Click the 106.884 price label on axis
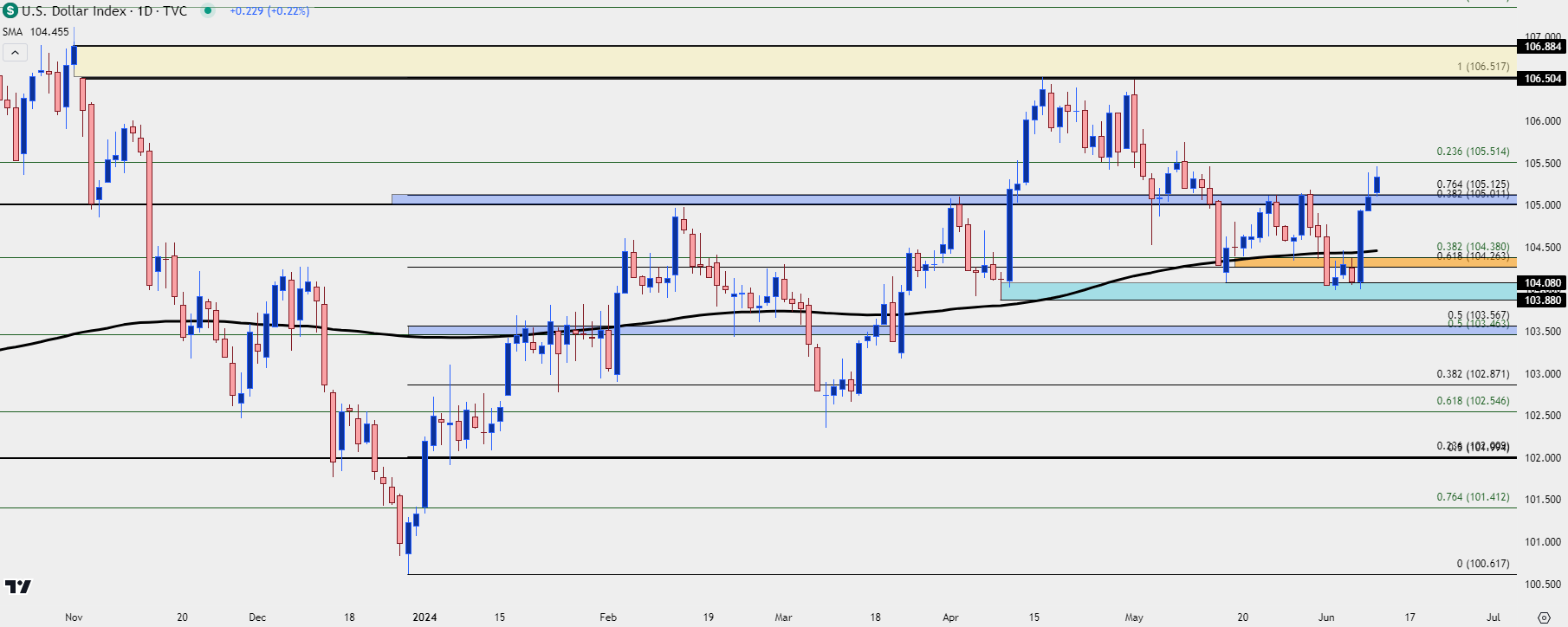 point(1543,47)
